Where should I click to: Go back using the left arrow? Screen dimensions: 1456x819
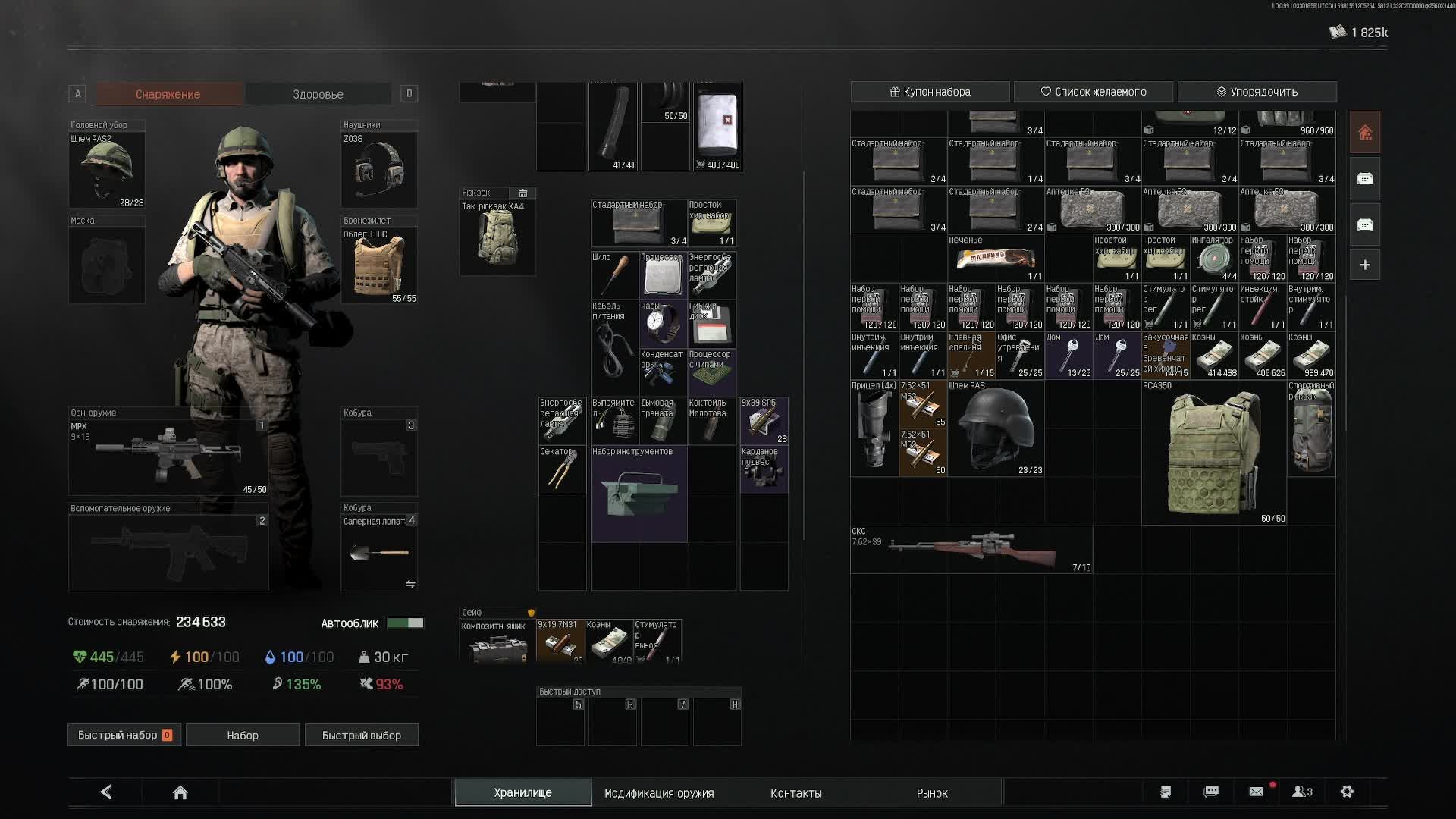[x=106, y=792]
